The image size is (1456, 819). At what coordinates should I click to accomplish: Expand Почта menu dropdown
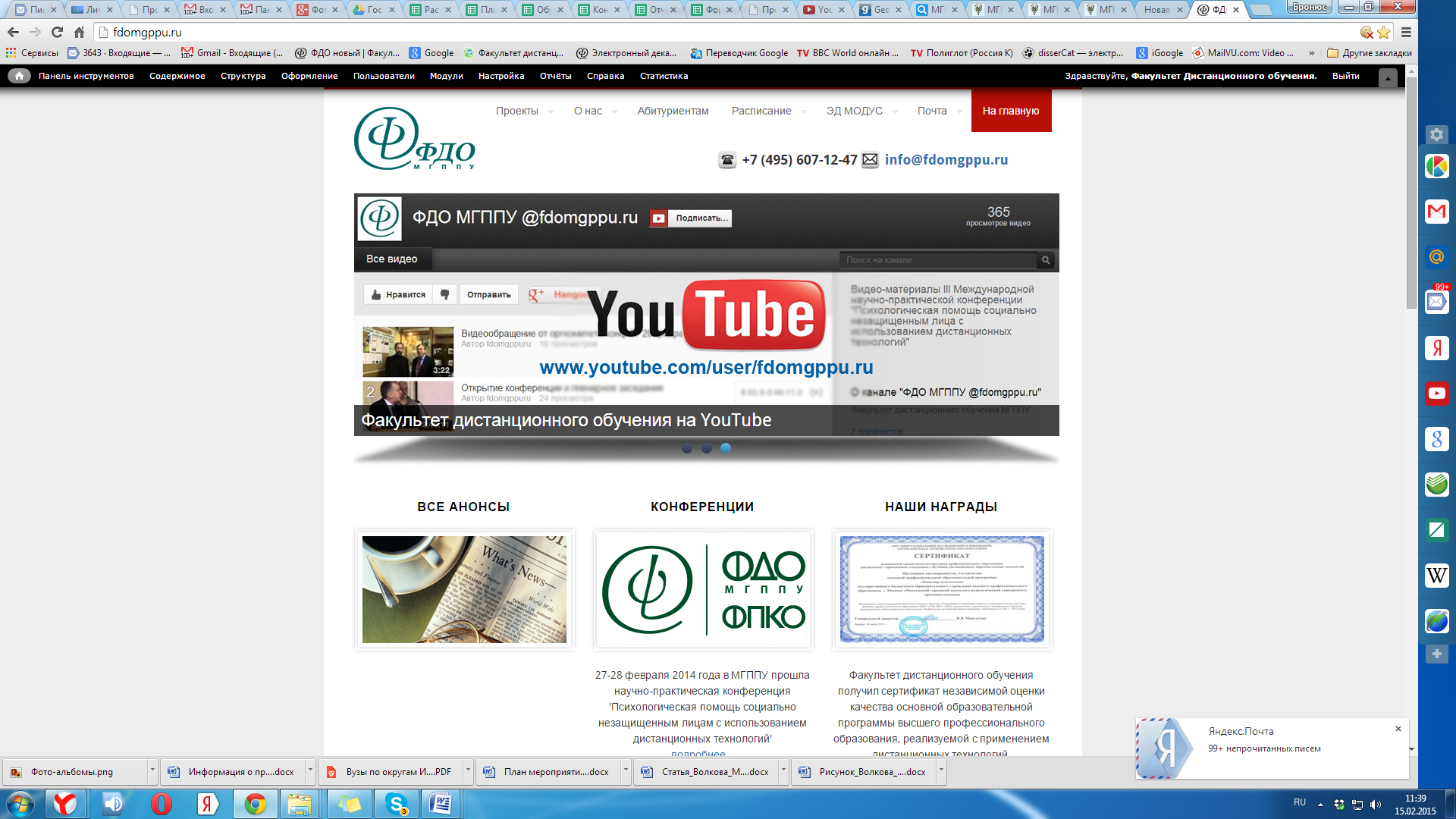[959, 111]
